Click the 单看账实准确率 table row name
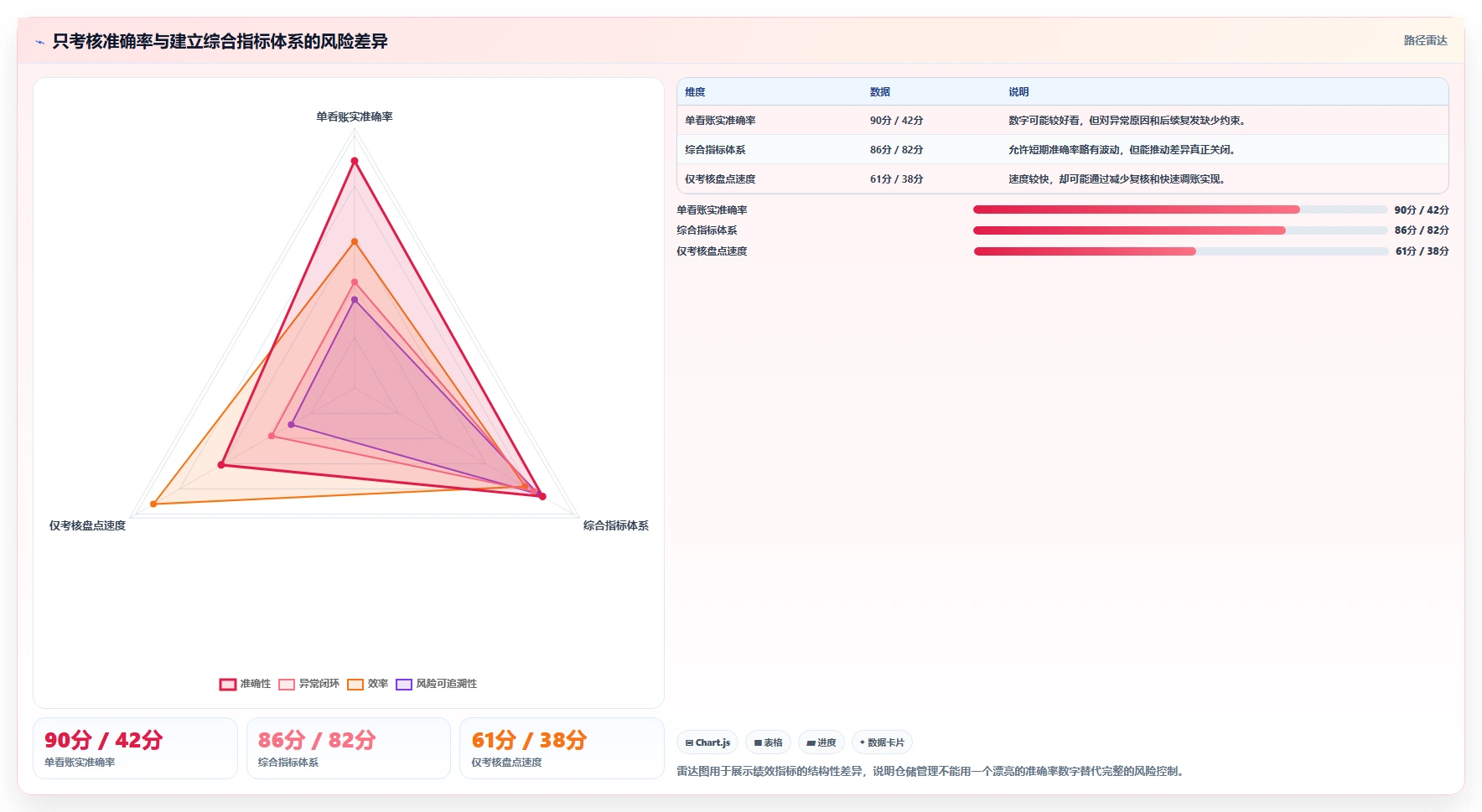 point(720,121)
